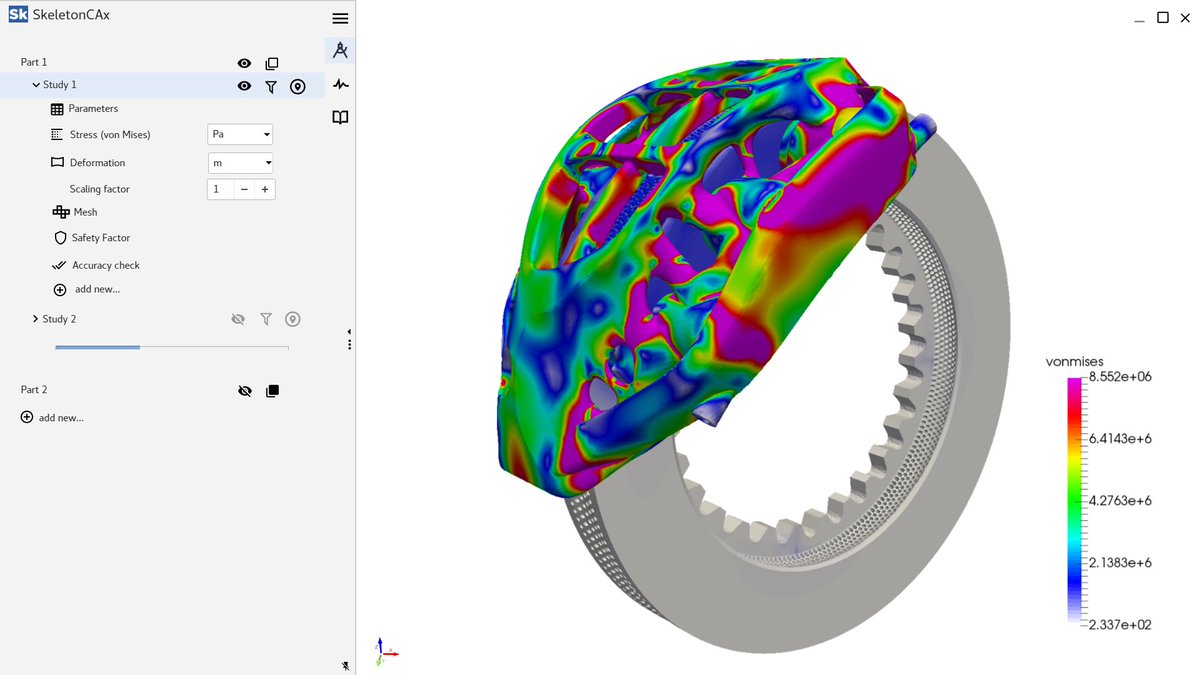
Task: Open the Safety Factor item
Action: [101, 238]
